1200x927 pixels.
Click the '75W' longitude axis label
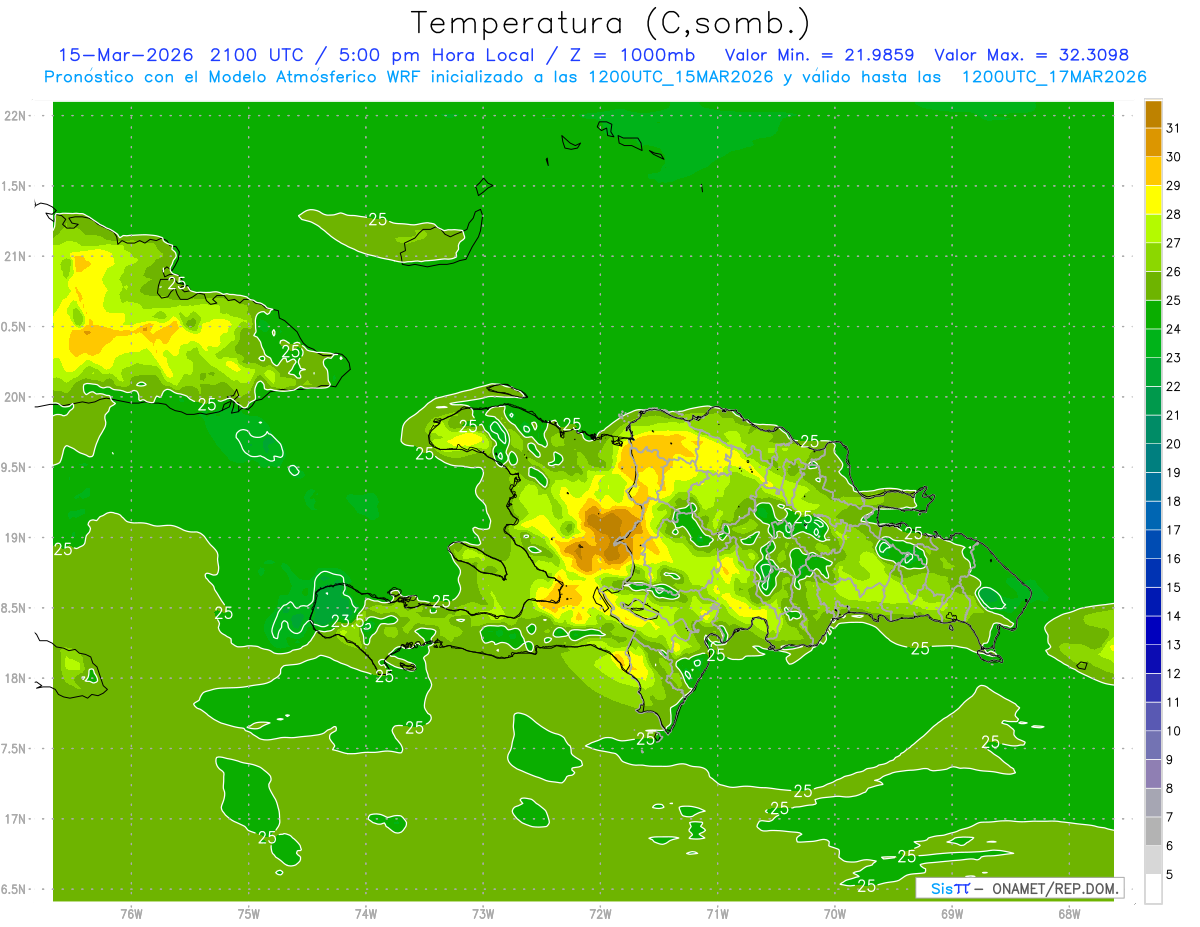248,914
